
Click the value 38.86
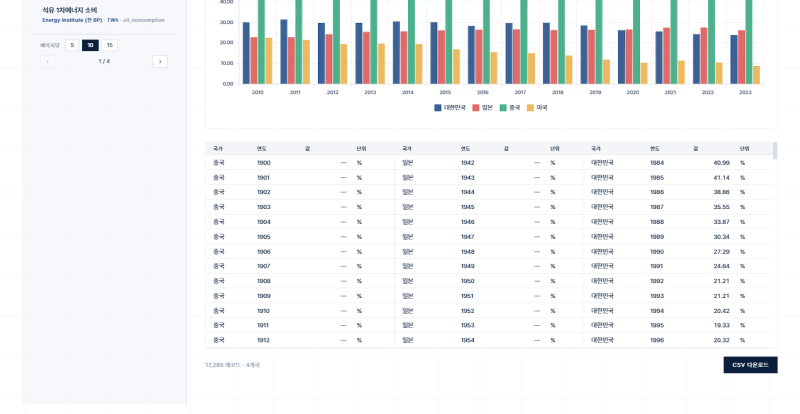(x=721, y=192)
